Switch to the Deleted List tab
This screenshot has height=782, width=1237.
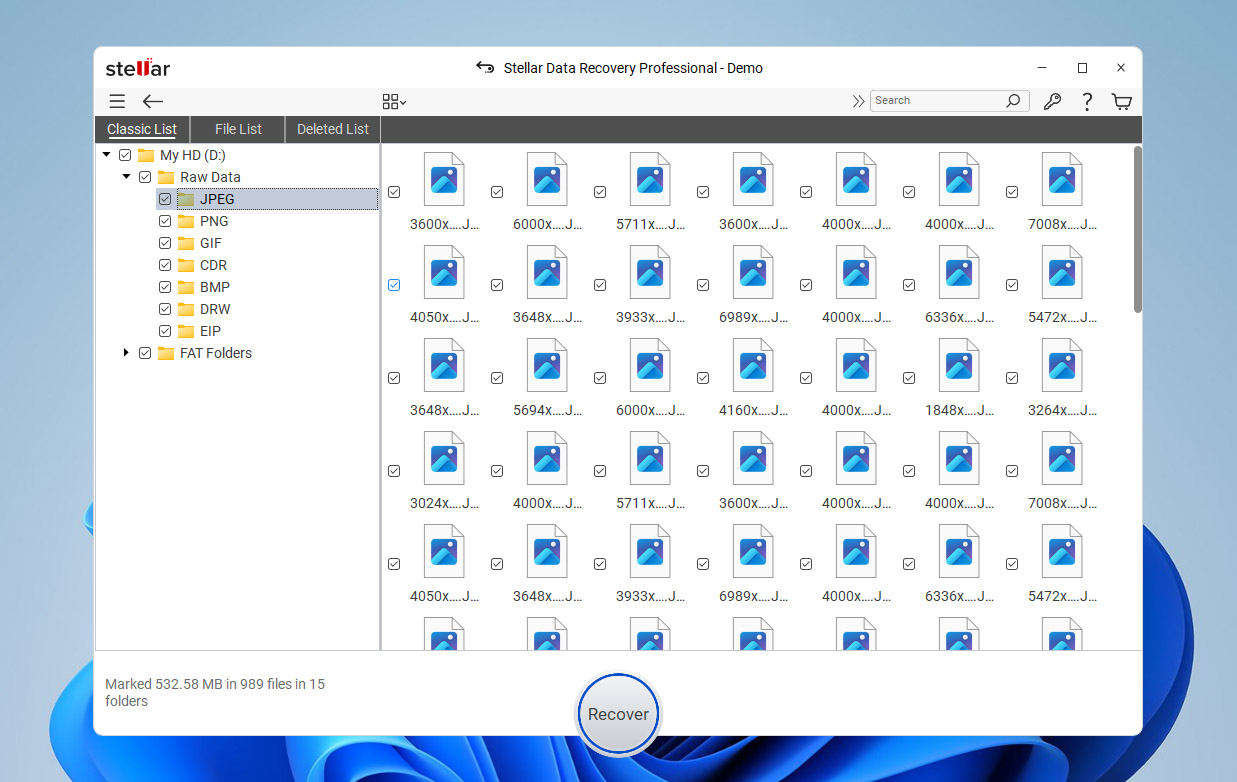(x=333, y=129)
